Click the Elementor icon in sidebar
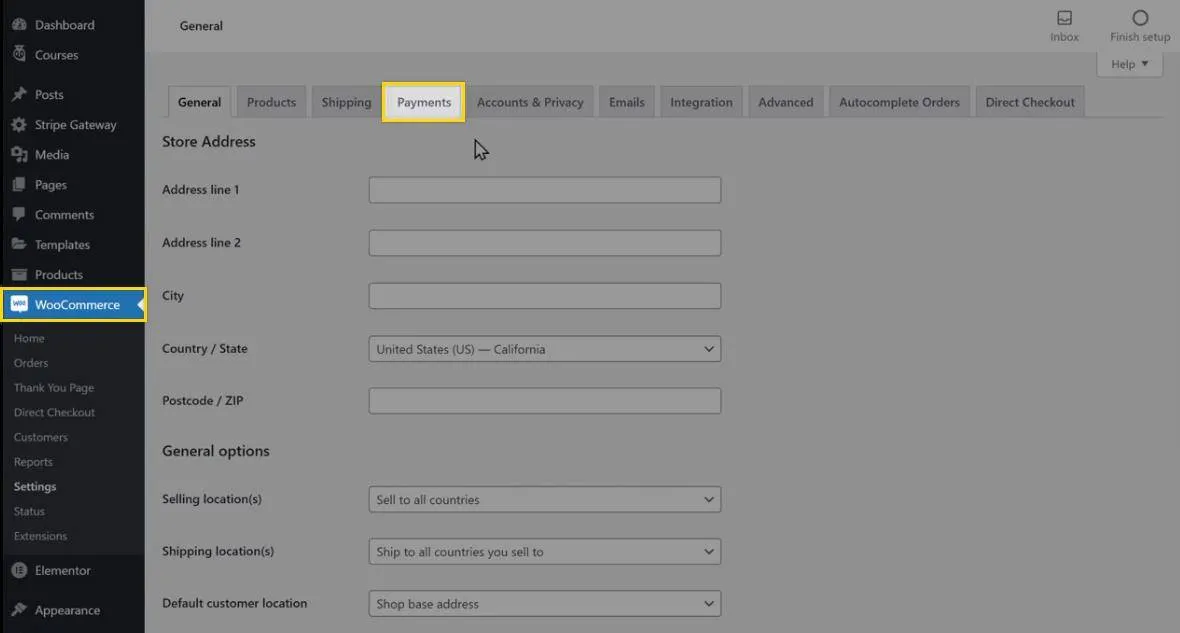The height and width of the screenshot is (633, 1180). [18, 571]
